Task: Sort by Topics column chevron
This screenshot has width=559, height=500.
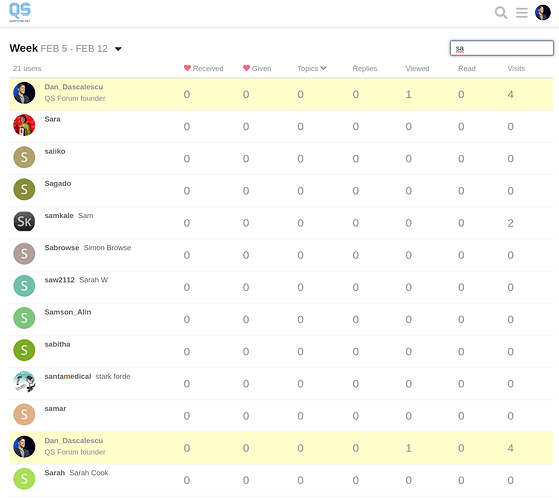Action: click(x=324, y=68)
